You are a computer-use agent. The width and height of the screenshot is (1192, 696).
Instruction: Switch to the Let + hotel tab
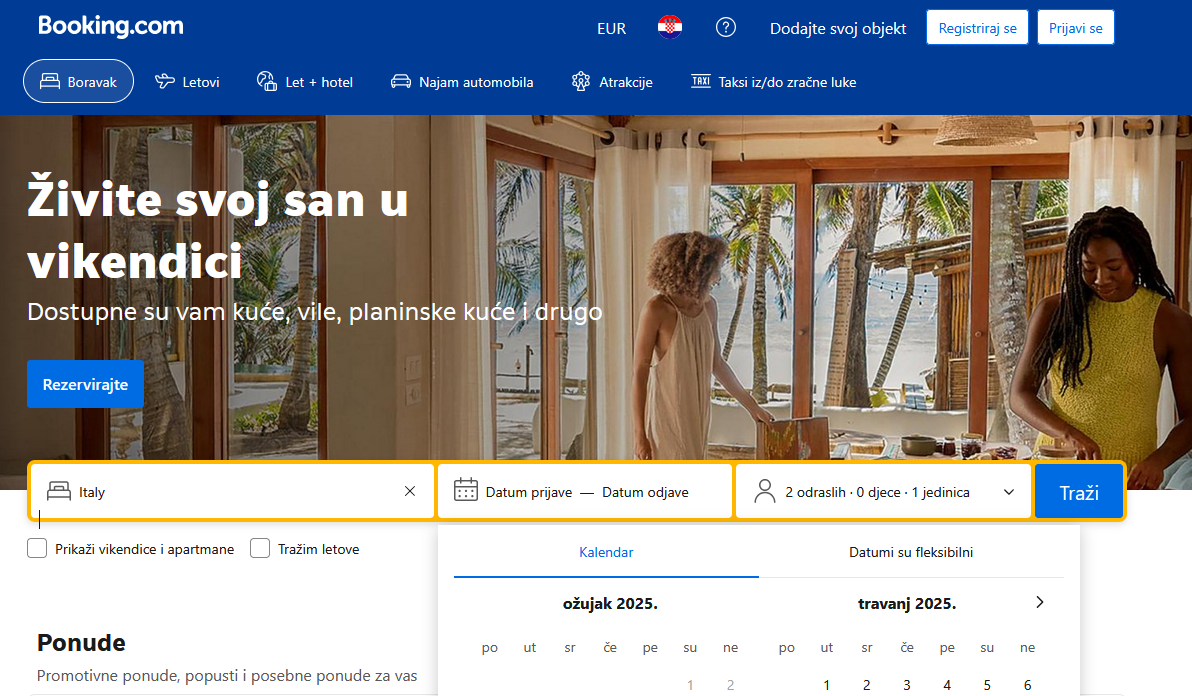coord(305,81)
